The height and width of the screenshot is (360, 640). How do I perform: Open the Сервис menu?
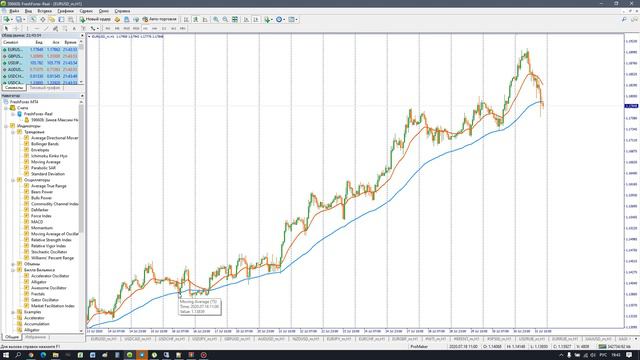point(86,11)
